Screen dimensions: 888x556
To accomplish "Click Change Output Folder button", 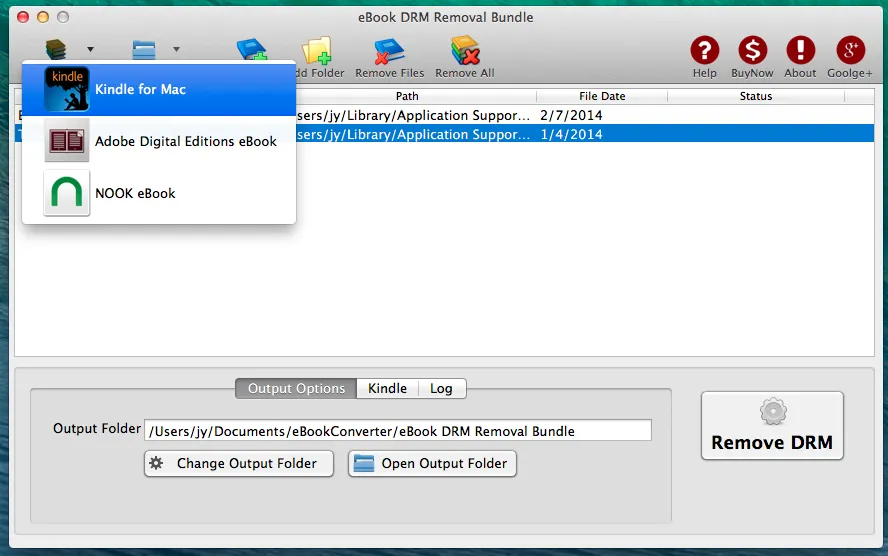I will click(239, 464).
